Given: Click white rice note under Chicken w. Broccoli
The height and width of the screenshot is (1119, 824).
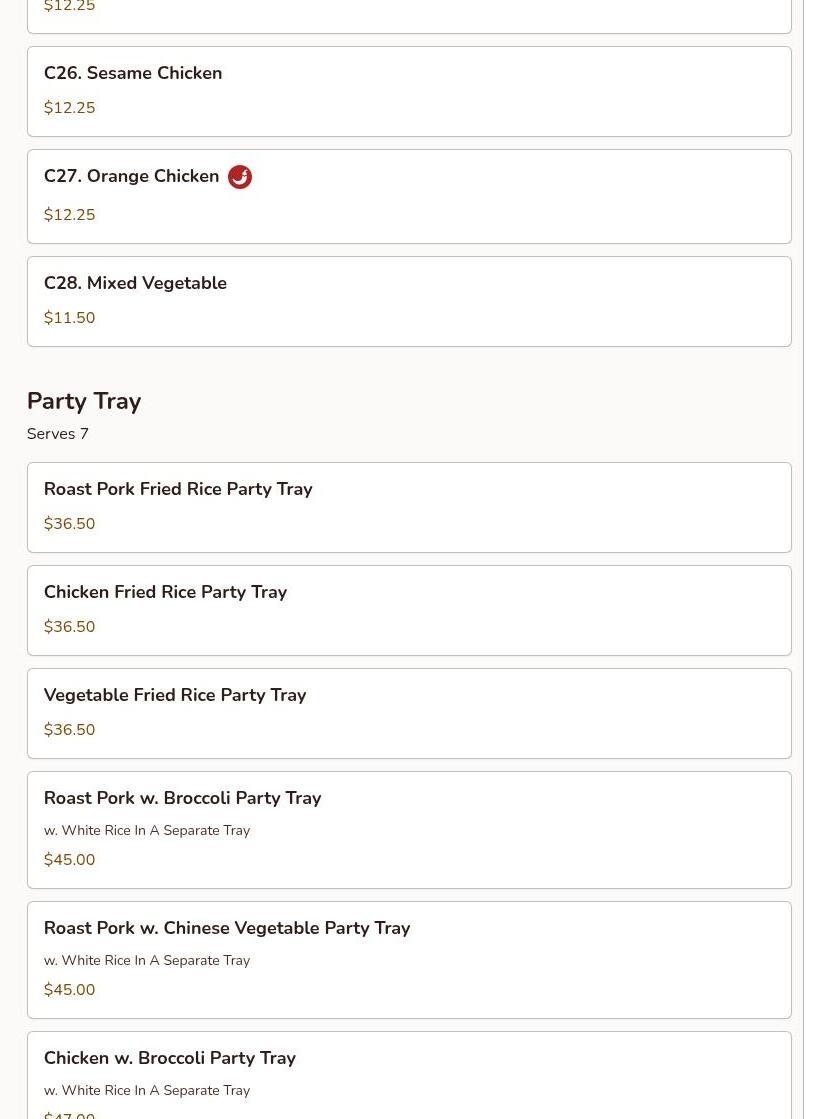Looking at the screenshot, I should pyautogui.click(x=147, y=1090).
